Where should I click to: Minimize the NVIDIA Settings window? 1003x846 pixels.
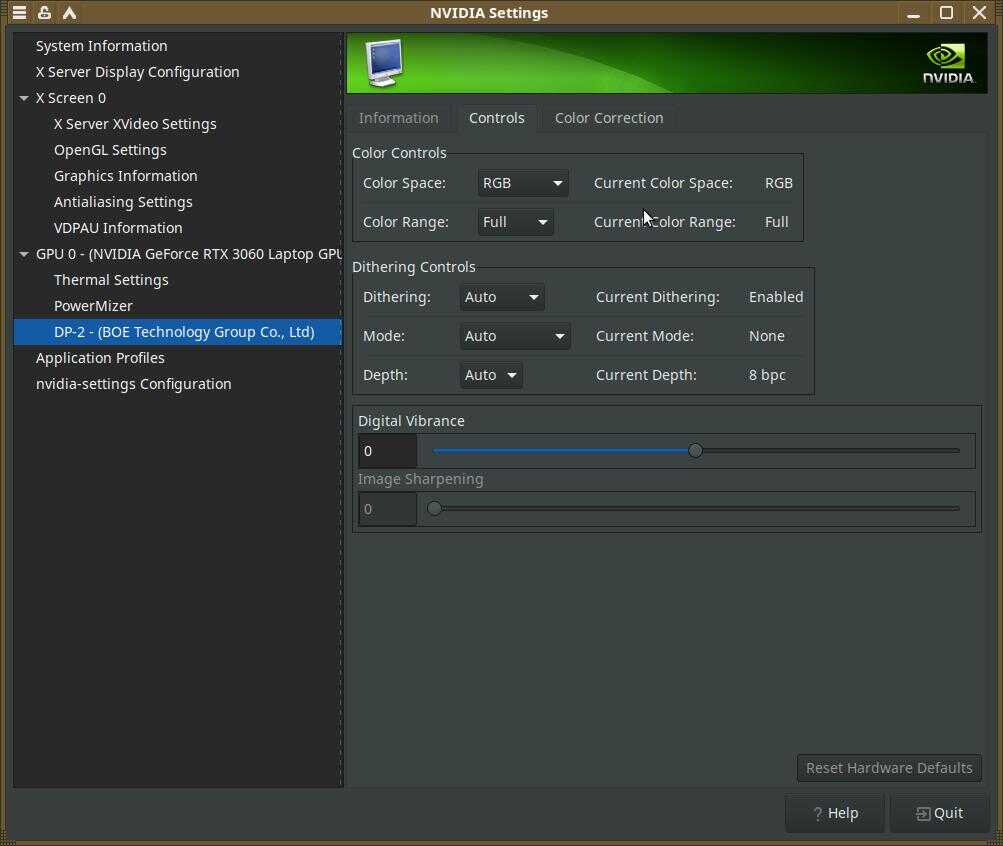point(913,13)
